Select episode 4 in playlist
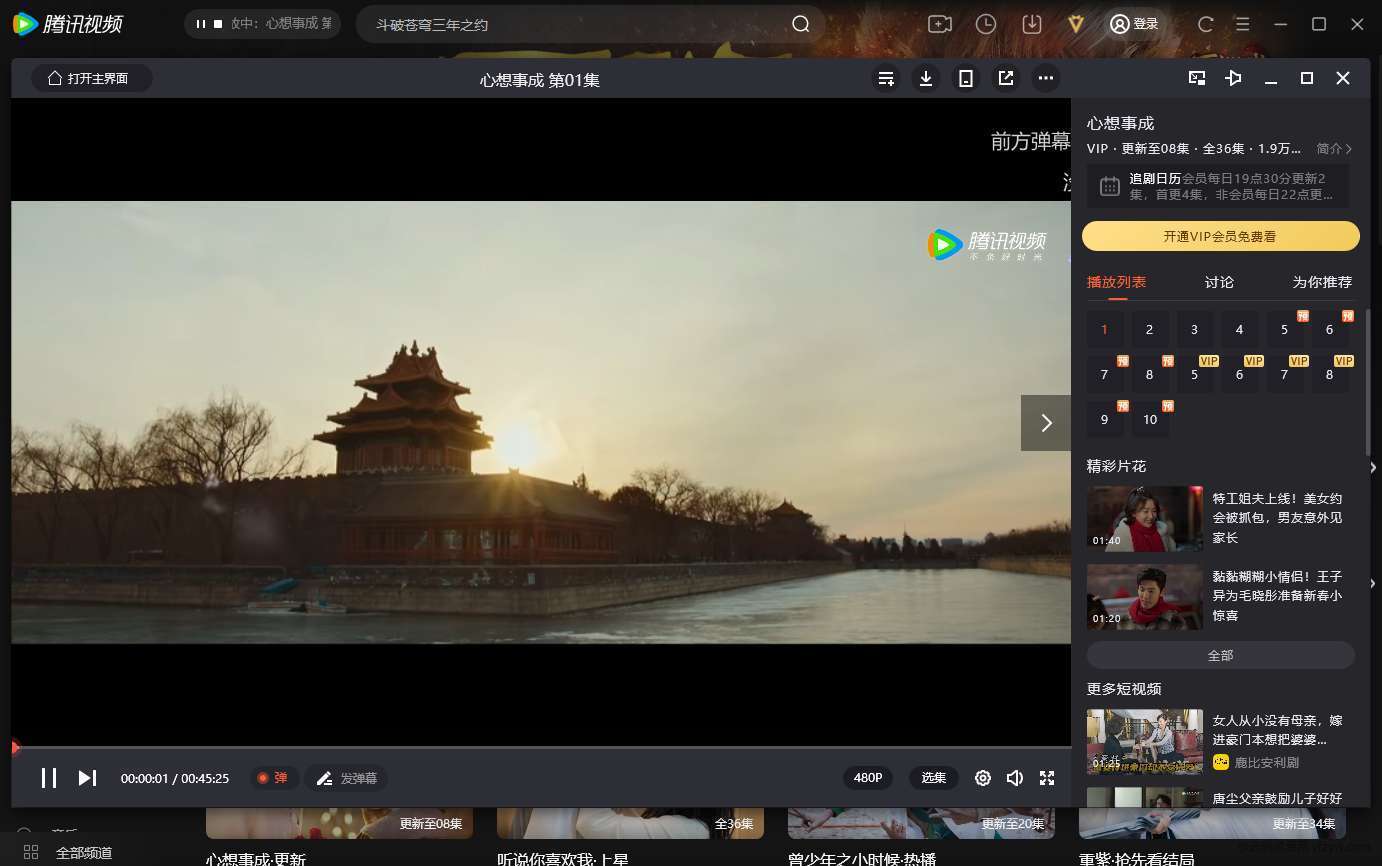 1239,329
